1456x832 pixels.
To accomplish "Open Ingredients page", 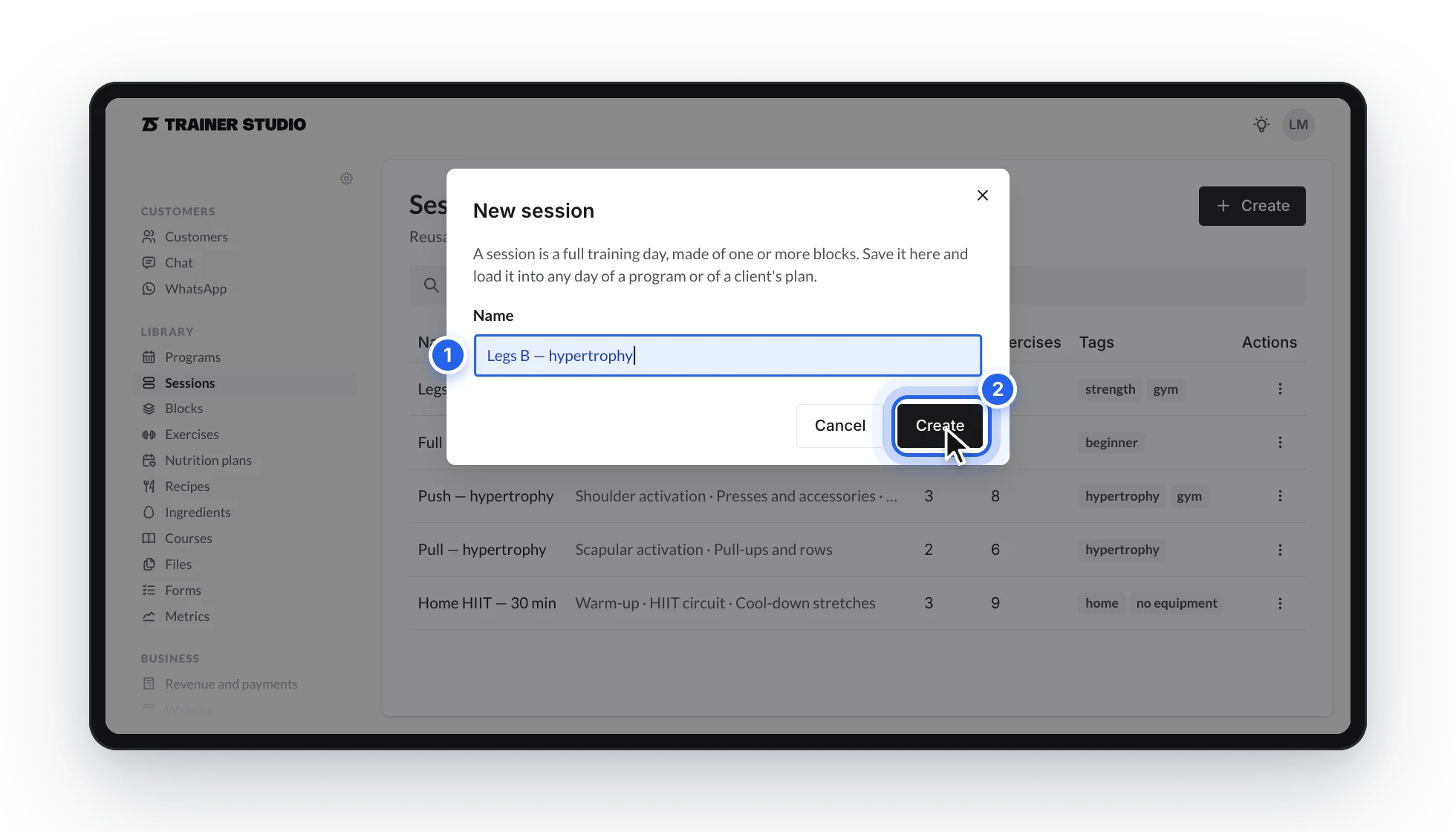I will click(x=198, y=513).
